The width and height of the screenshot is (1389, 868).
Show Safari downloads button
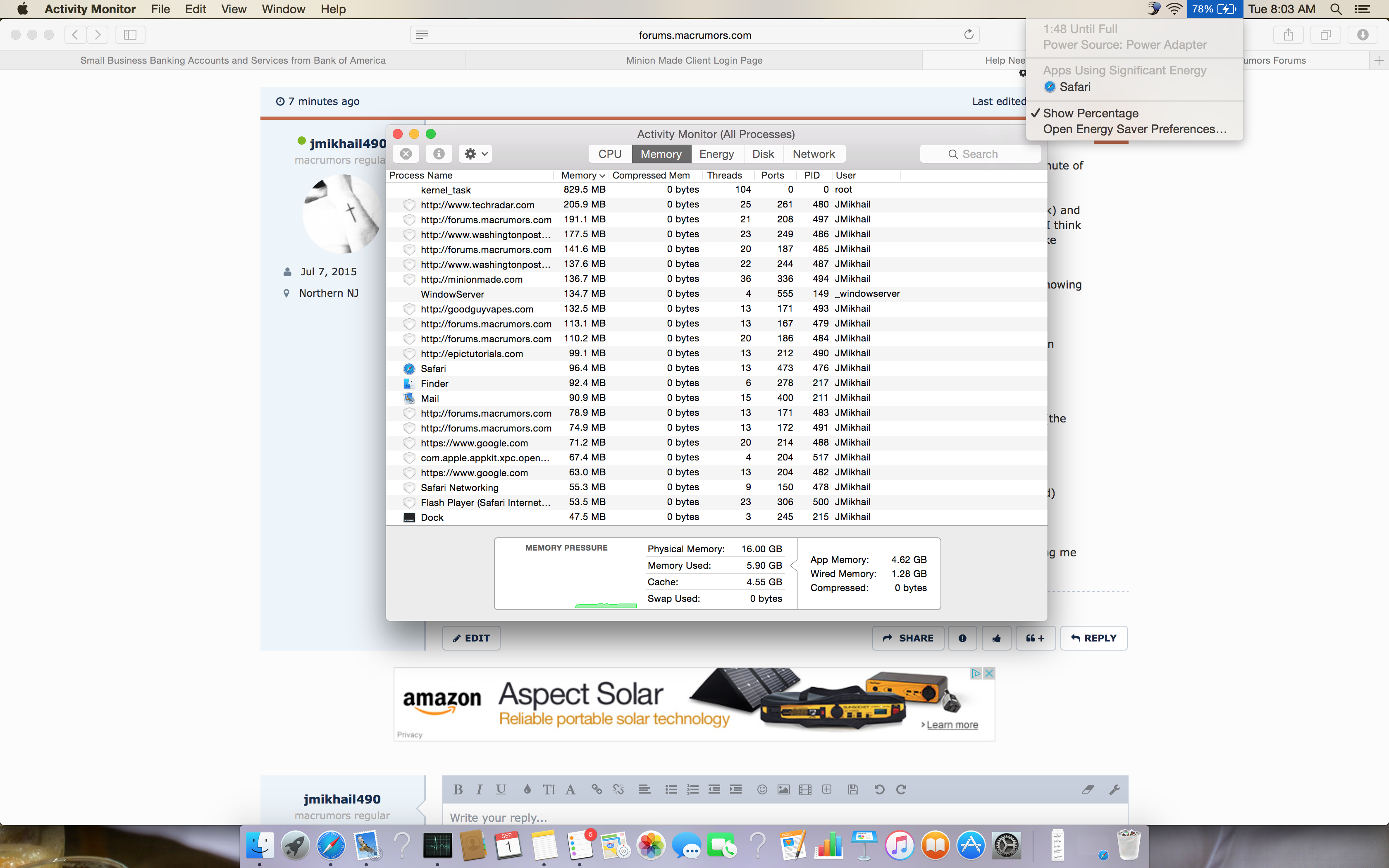pos(1363,34)
